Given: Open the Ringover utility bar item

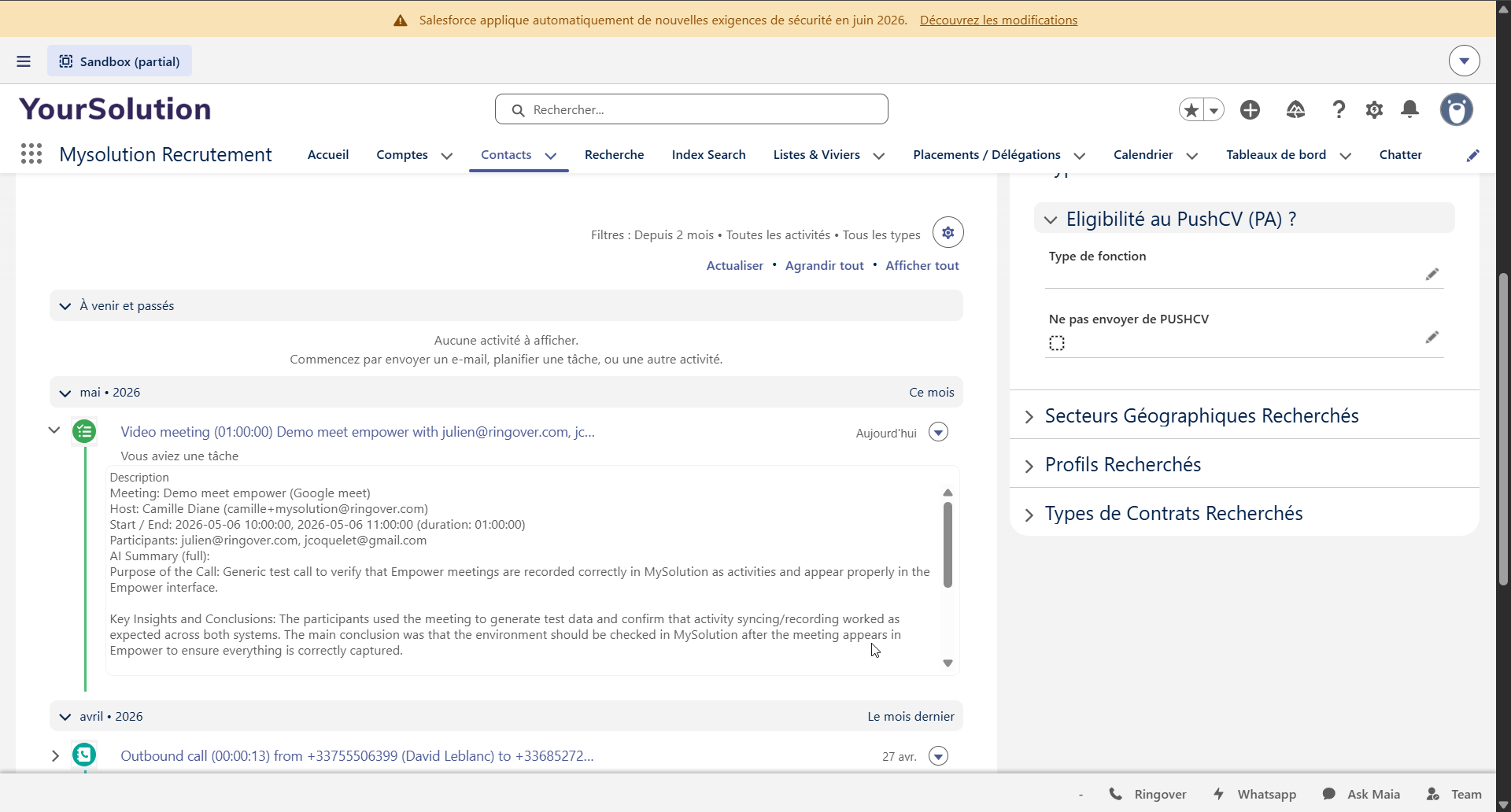Looking at the screenshot, I should [x=1147, y=794].
